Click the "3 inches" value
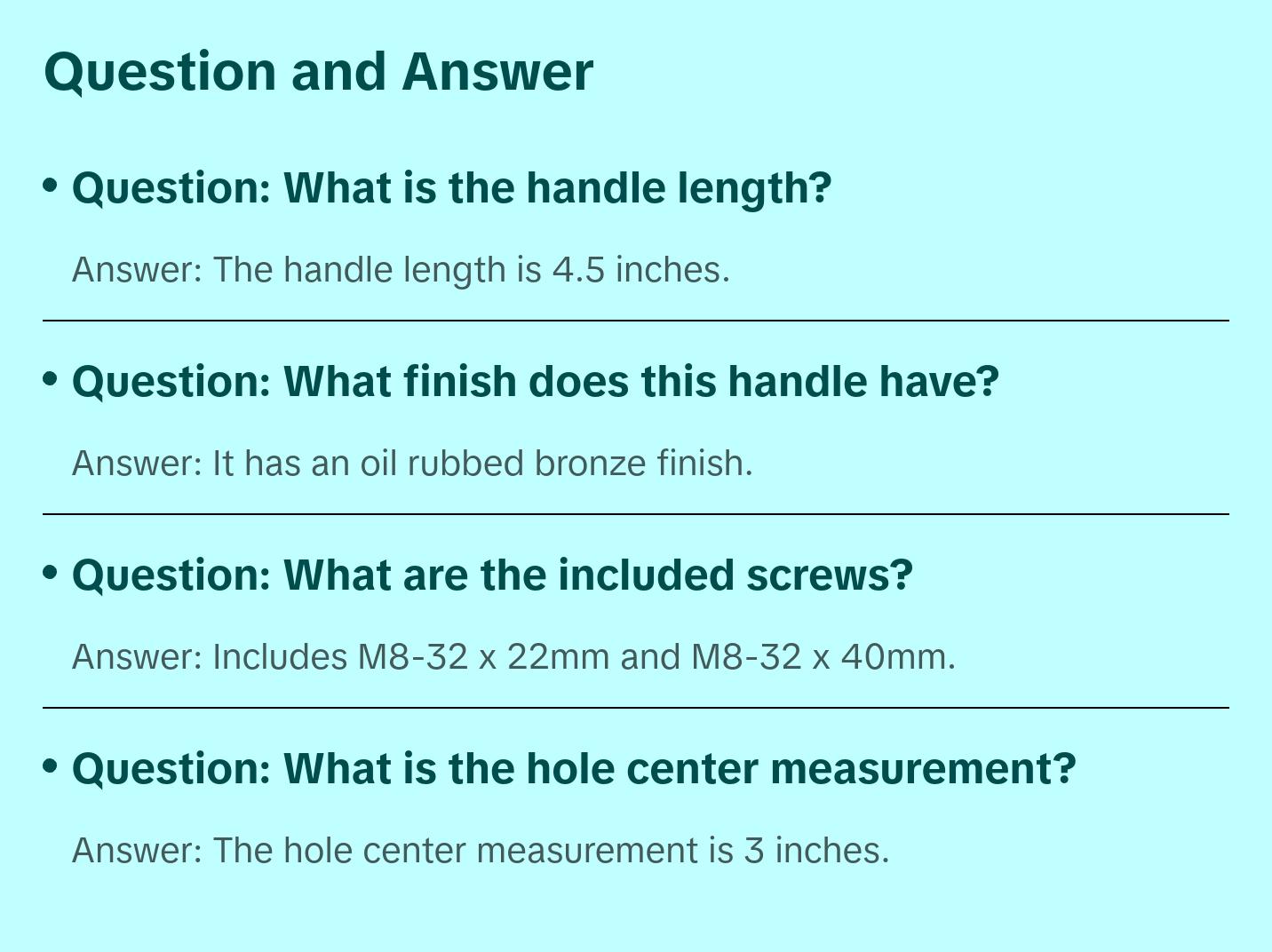The image size is (1272, 952). pos(814,851)
